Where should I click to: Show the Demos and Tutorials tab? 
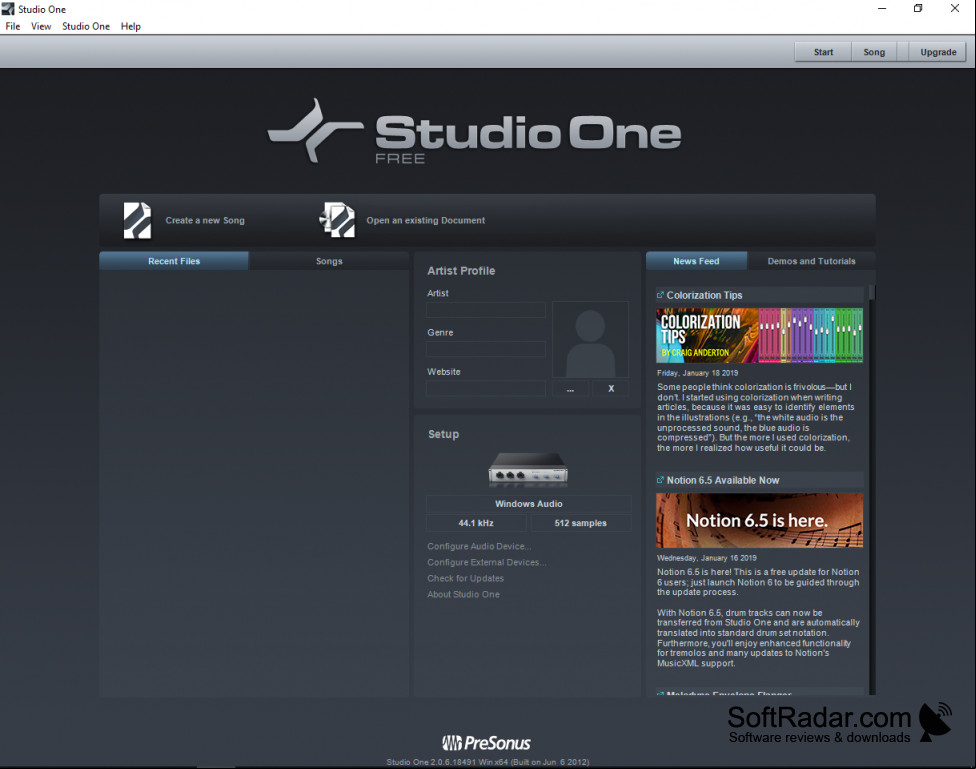click(x=812, y=261)
